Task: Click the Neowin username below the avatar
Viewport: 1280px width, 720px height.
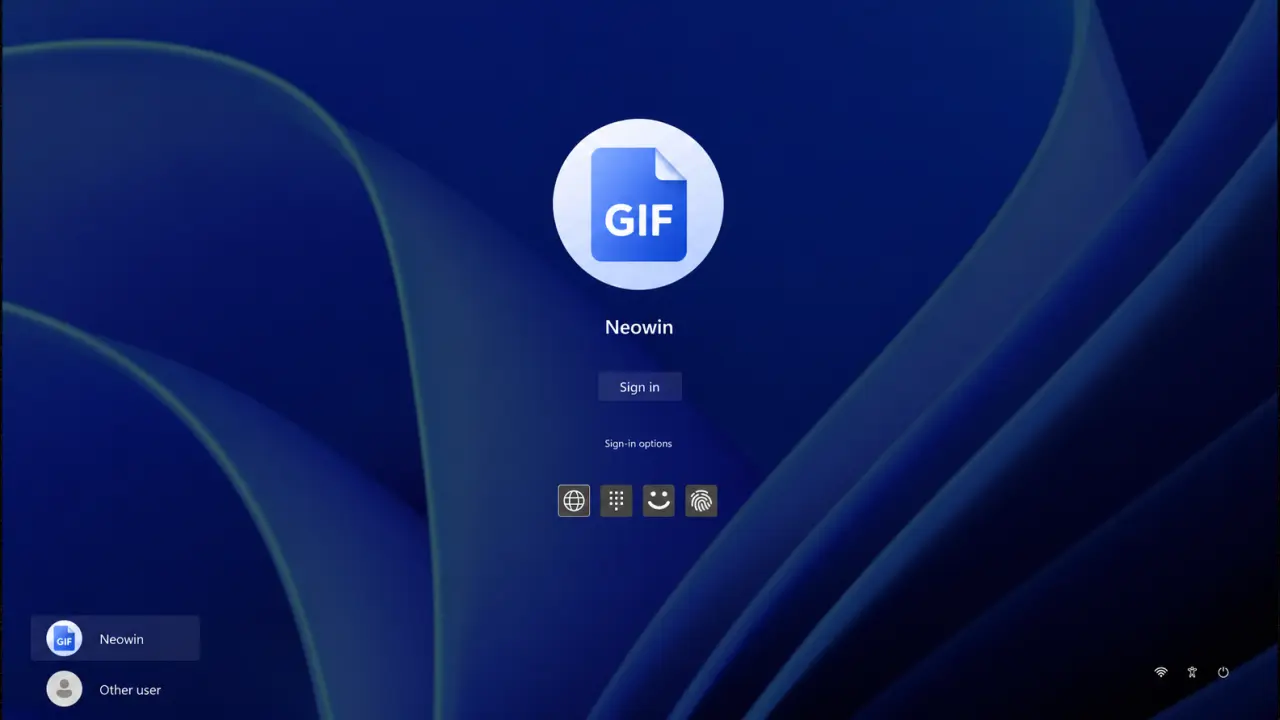Action: tap(639, 327)
